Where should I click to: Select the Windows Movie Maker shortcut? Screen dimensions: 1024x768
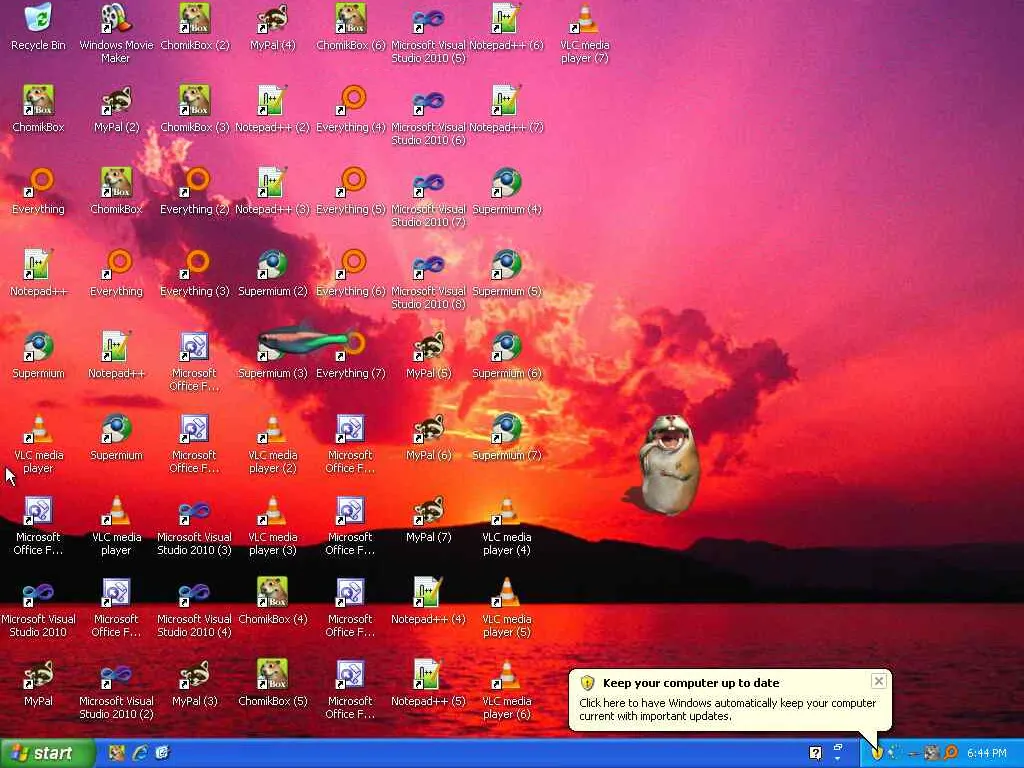coord(116,33)
